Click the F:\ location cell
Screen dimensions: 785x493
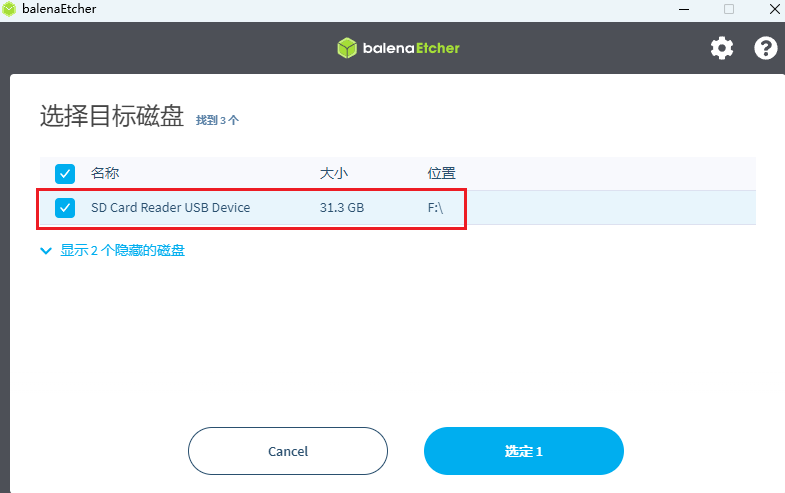coord(435,208)
